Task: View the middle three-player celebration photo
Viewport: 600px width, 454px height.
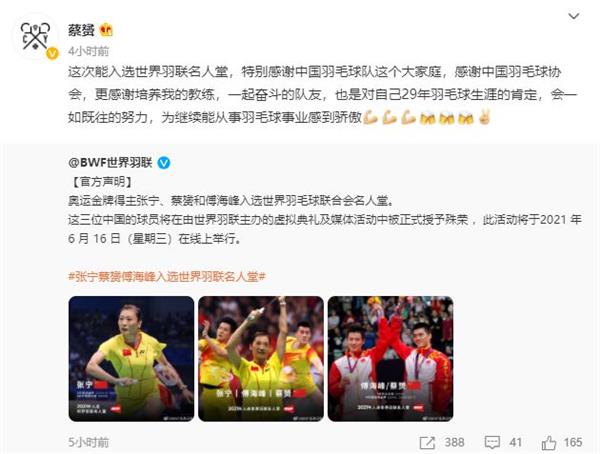Action: [x=261, y=359]
